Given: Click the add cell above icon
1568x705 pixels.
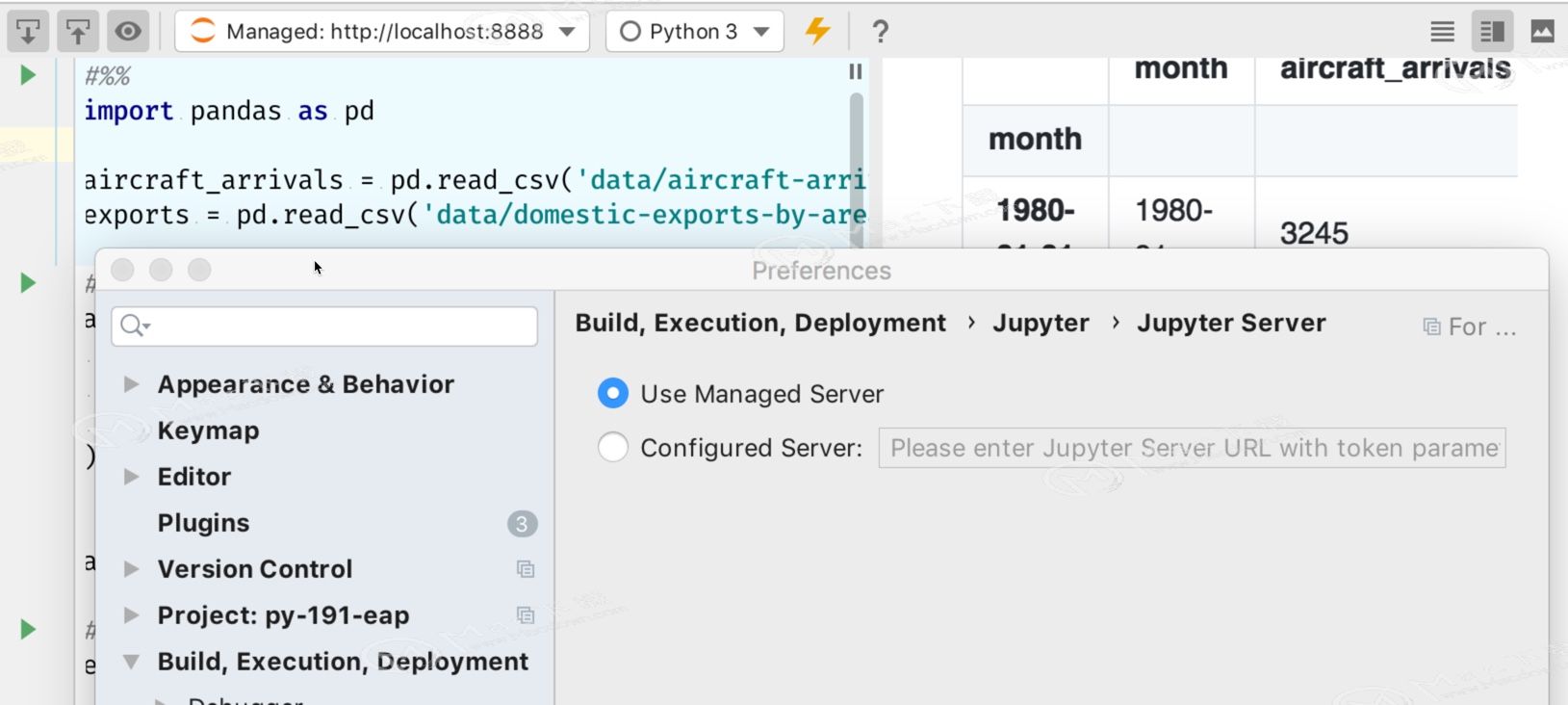Looking at the screenshot, I should [x=78, y=31].
